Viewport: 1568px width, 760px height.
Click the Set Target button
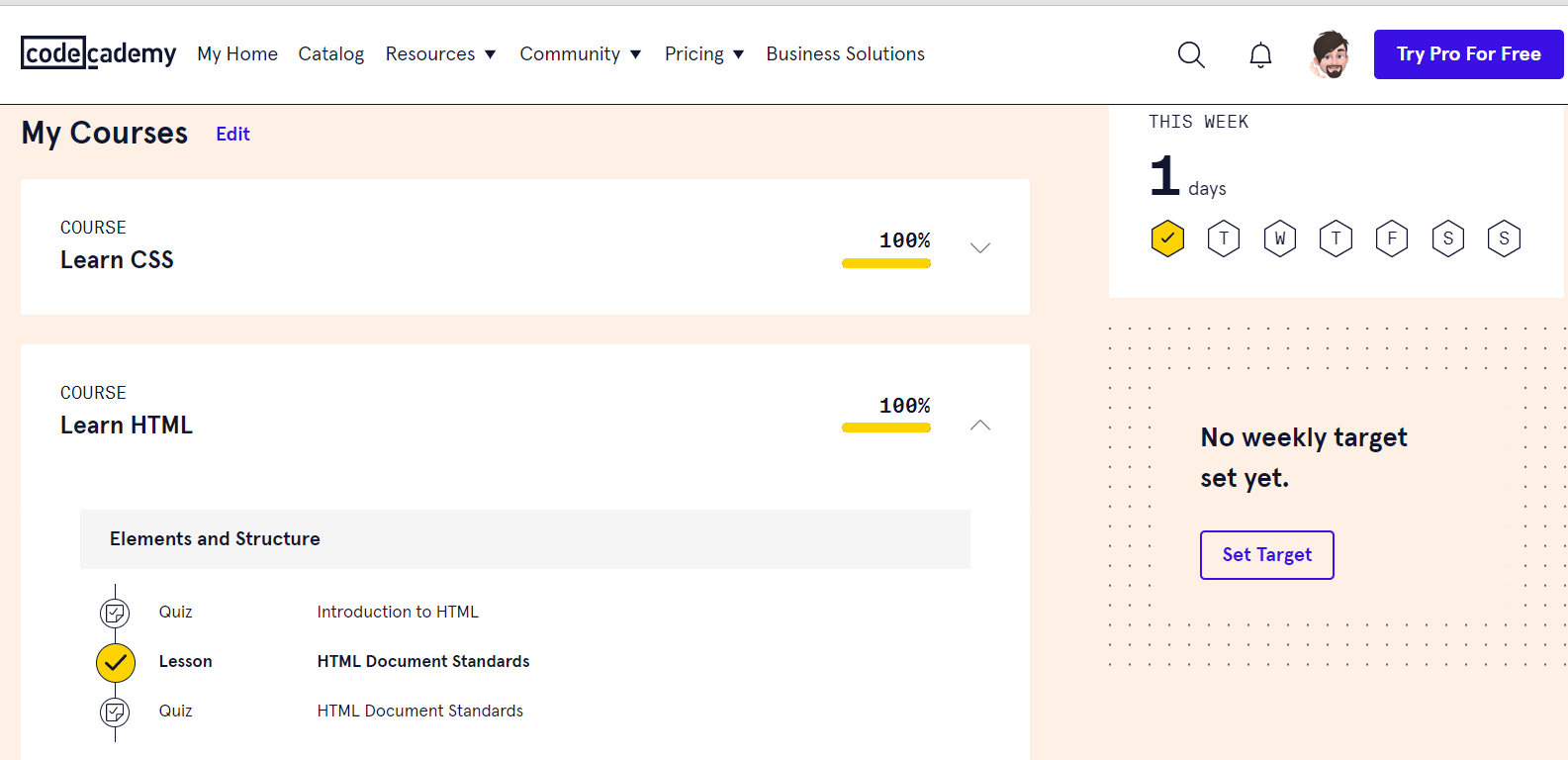1267,555
